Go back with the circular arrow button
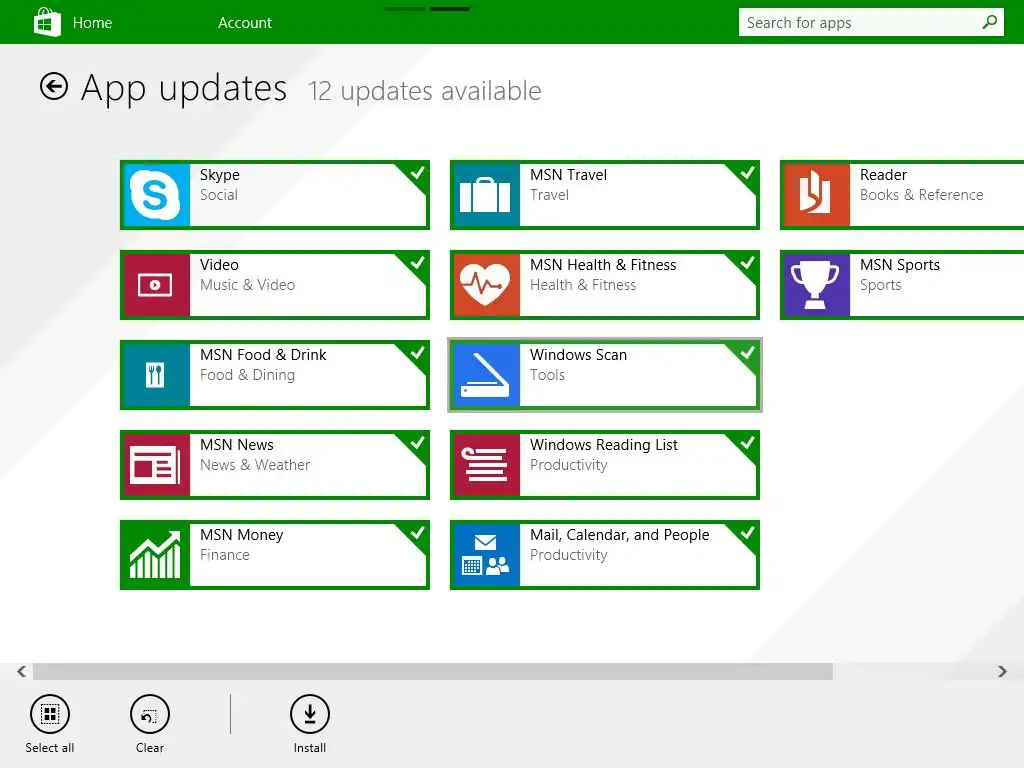This screenshot has width=1024, height=768. pos(54,86)
